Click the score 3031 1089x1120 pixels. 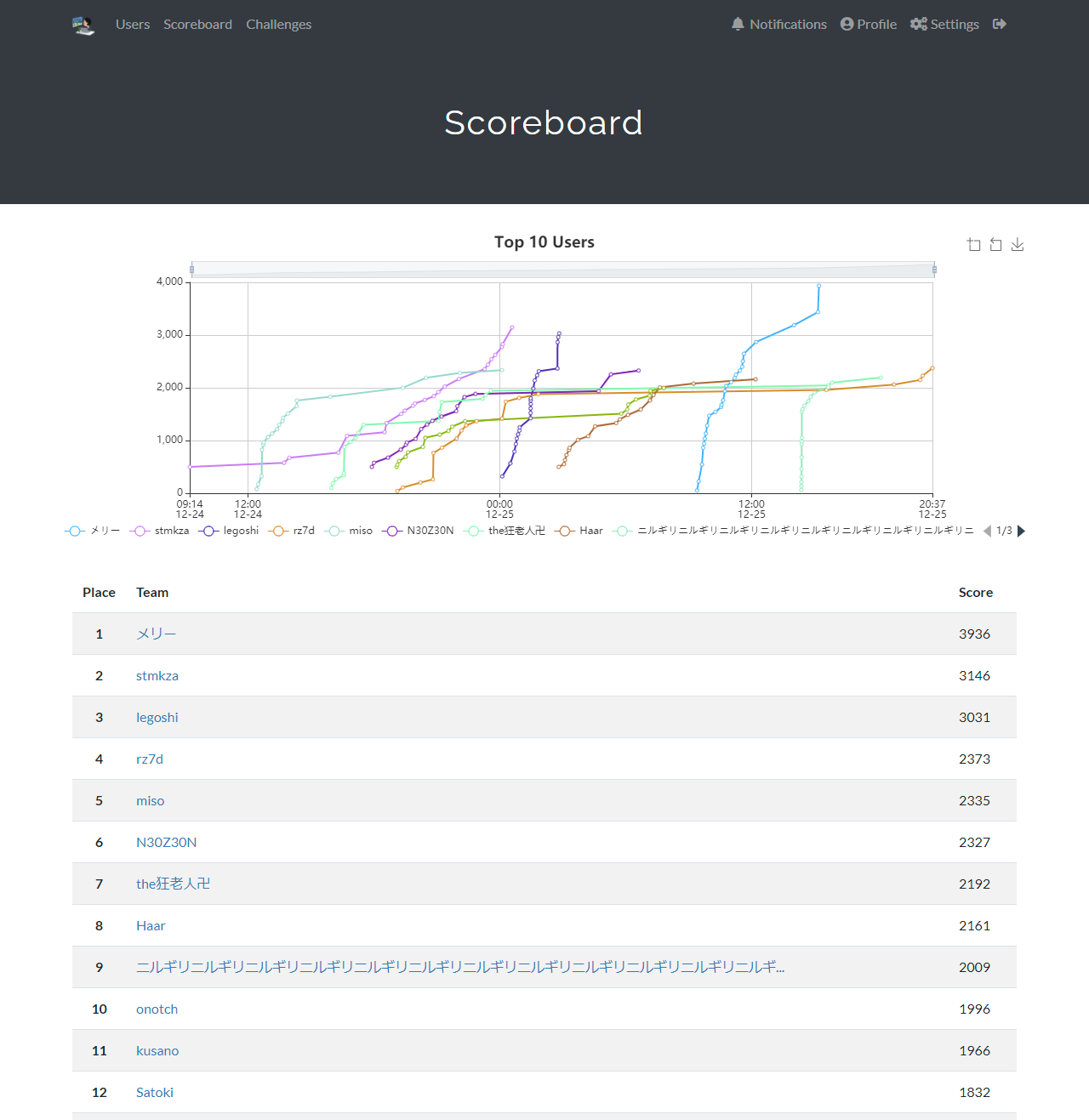point(974,717)
